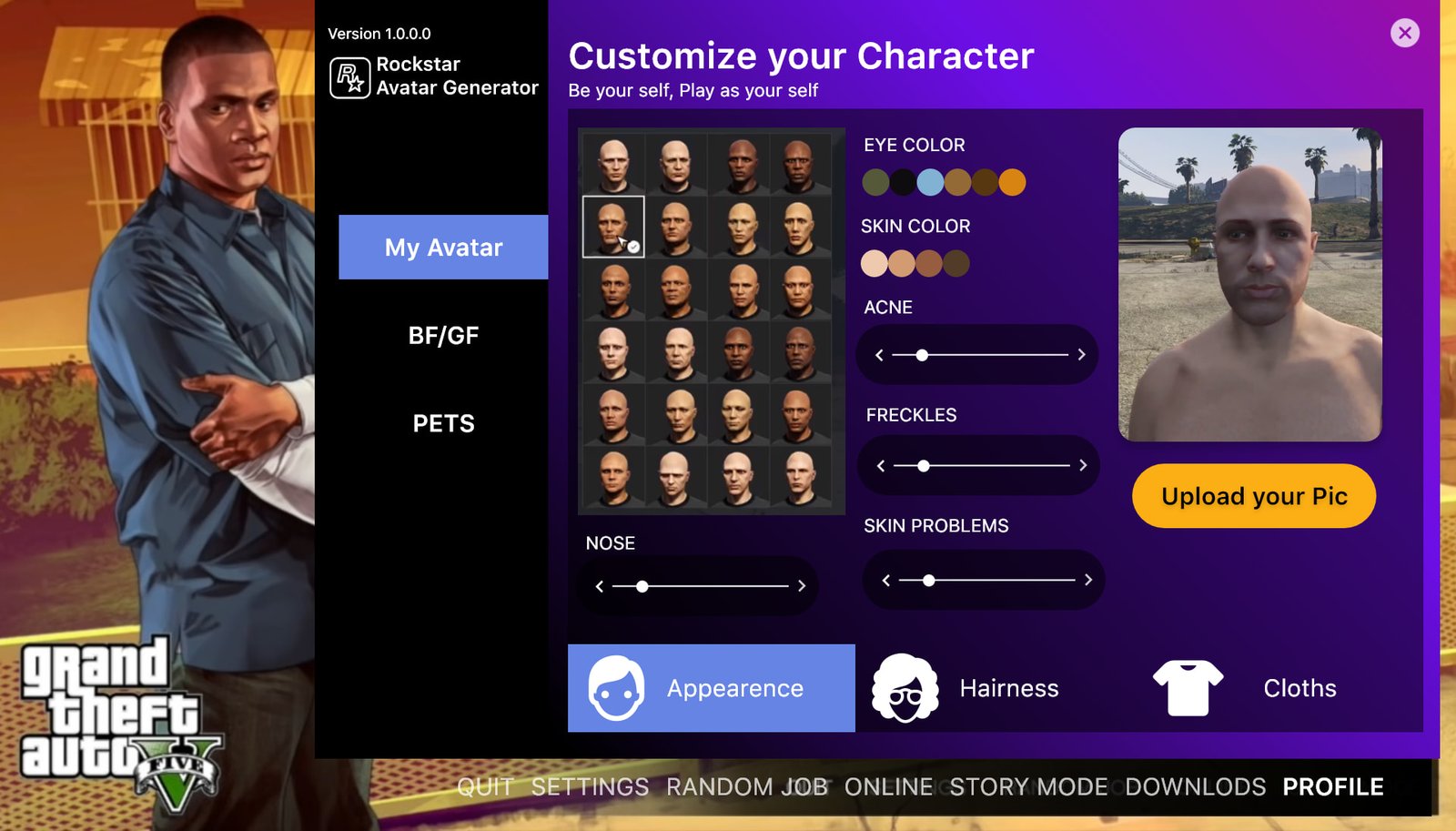Click the ACNE slider left arrow
The width and height of the screenshot is (1456, 831).
(x=879, y=355)
